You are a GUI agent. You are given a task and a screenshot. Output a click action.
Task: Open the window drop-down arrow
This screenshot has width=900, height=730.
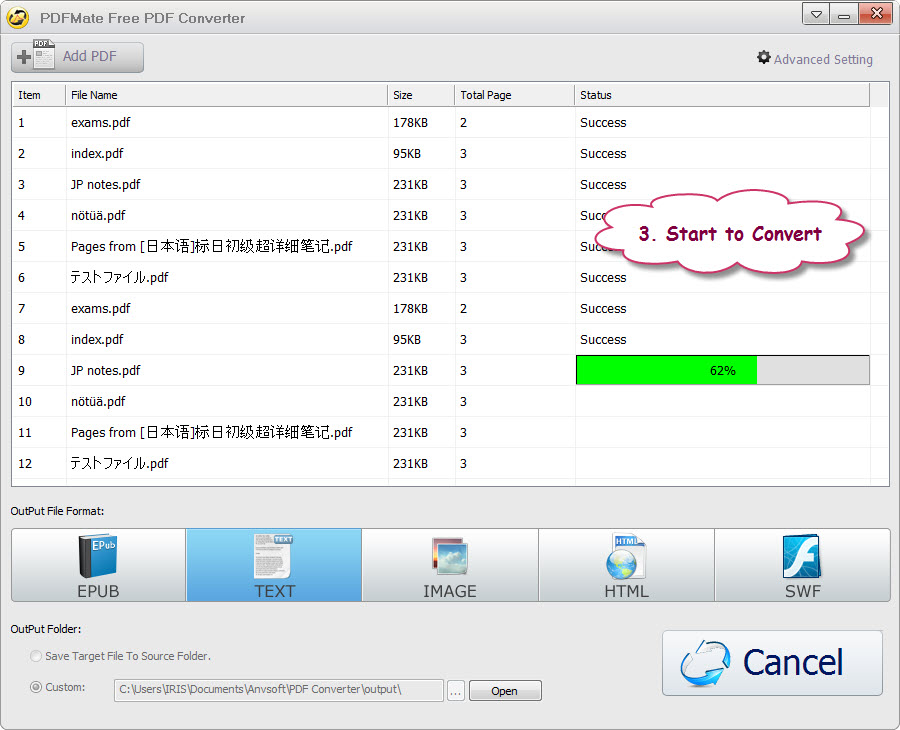click(815, 14)
